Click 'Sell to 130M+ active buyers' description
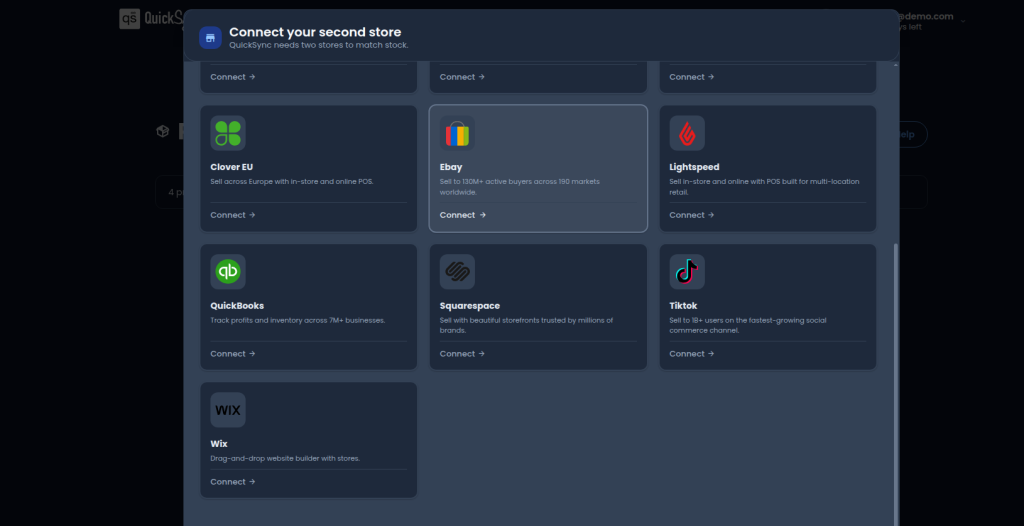 [x=520, y=187]
